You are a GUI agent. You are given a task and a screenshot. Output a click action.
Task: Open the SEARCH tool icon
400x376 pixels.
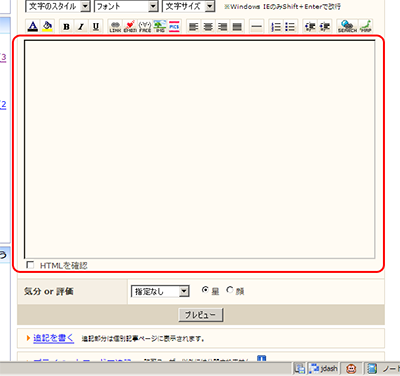click(347, 26)
